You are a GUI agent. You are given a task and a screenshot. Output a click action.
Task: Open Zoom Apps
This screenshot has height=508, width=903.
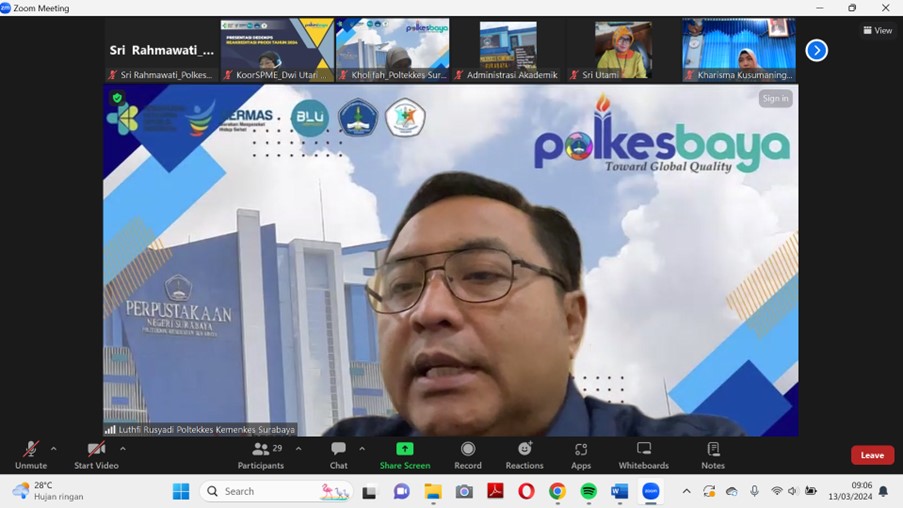point(580,455)
